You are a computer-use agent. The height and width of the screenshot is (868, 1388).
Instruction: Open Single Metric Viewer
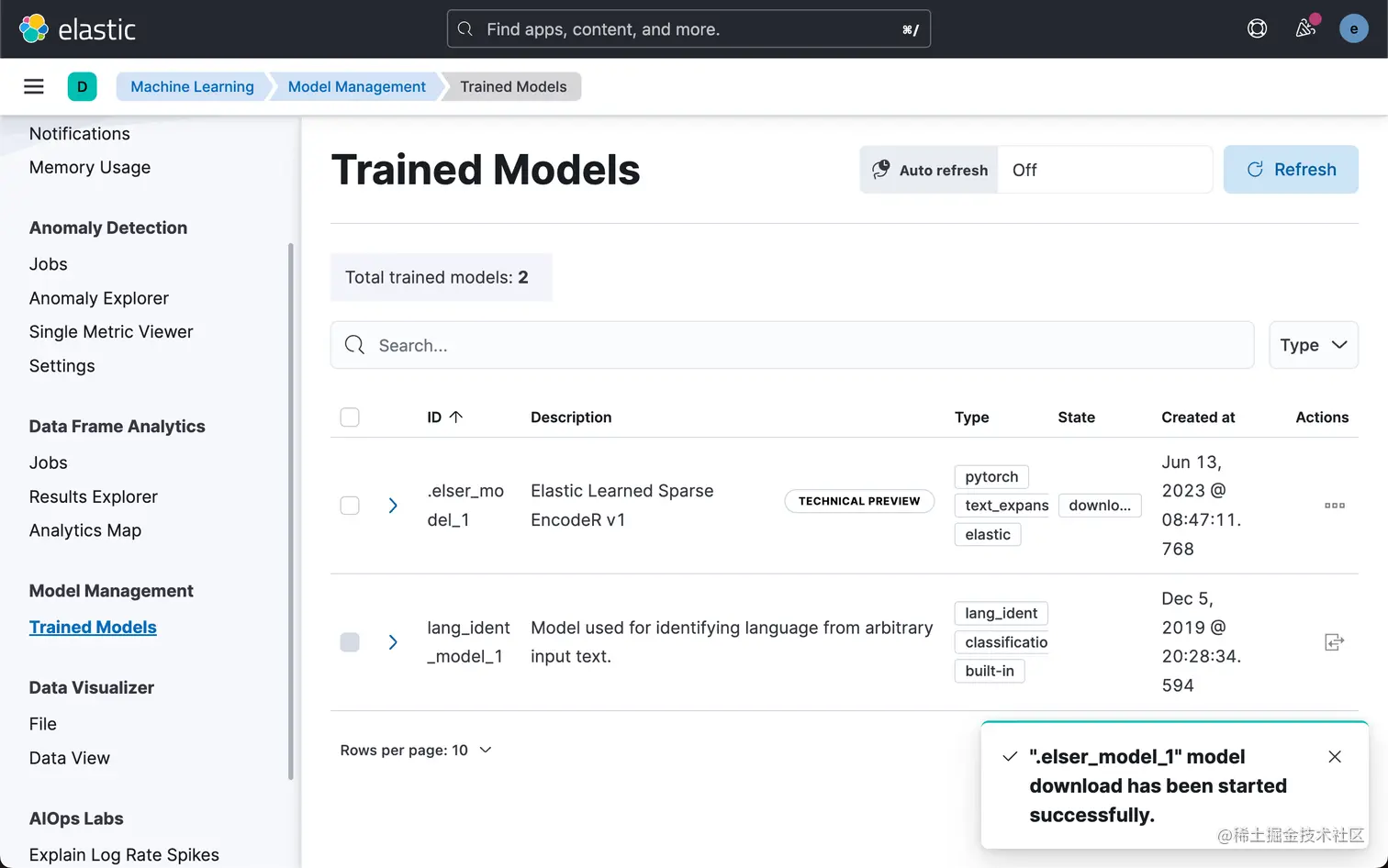click(x=111, y=332)
